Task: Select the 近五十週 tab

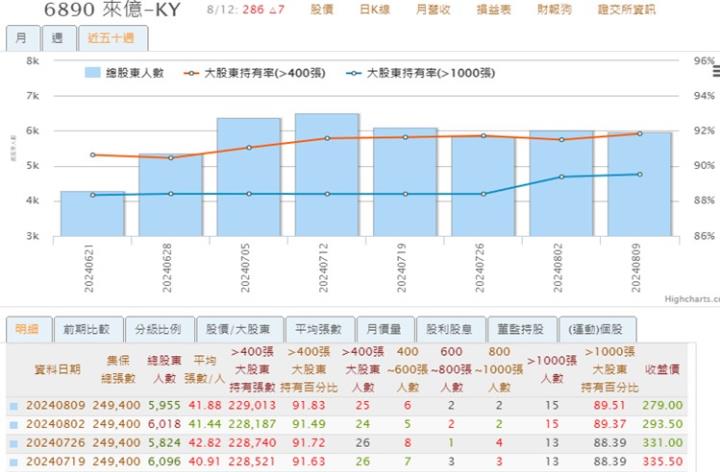Action: click(x=111, y=39)
